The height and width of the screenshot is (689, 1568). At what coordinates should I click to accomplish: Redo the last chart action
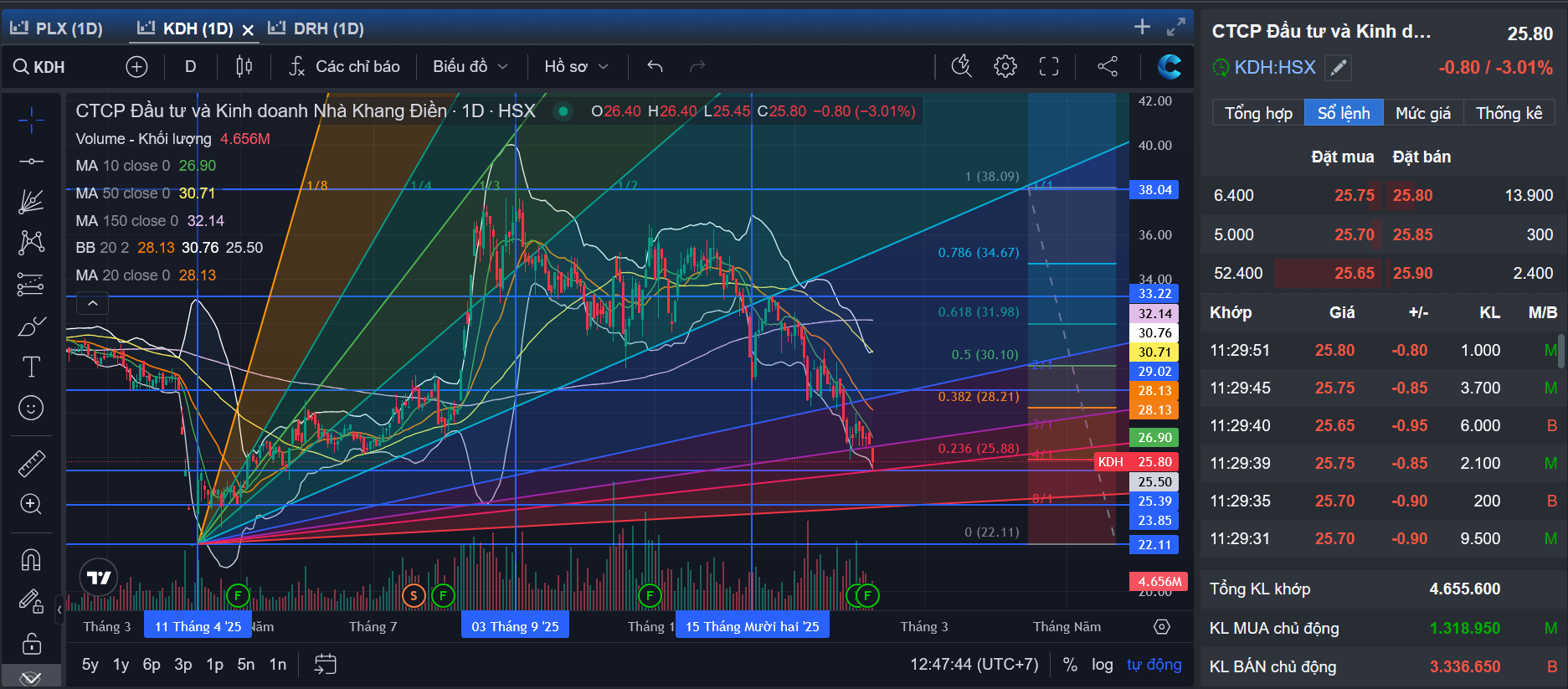(697, 67)
